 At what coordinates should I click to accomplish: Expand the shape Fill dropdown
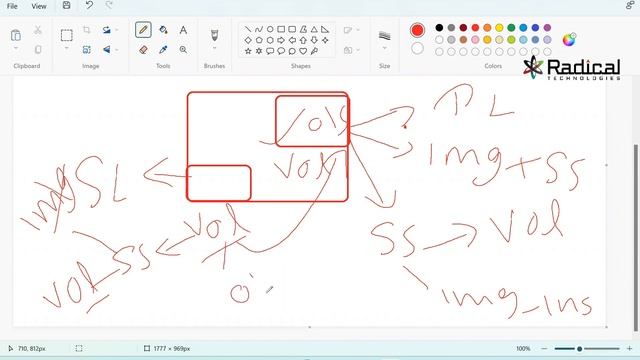coord(352,50)
